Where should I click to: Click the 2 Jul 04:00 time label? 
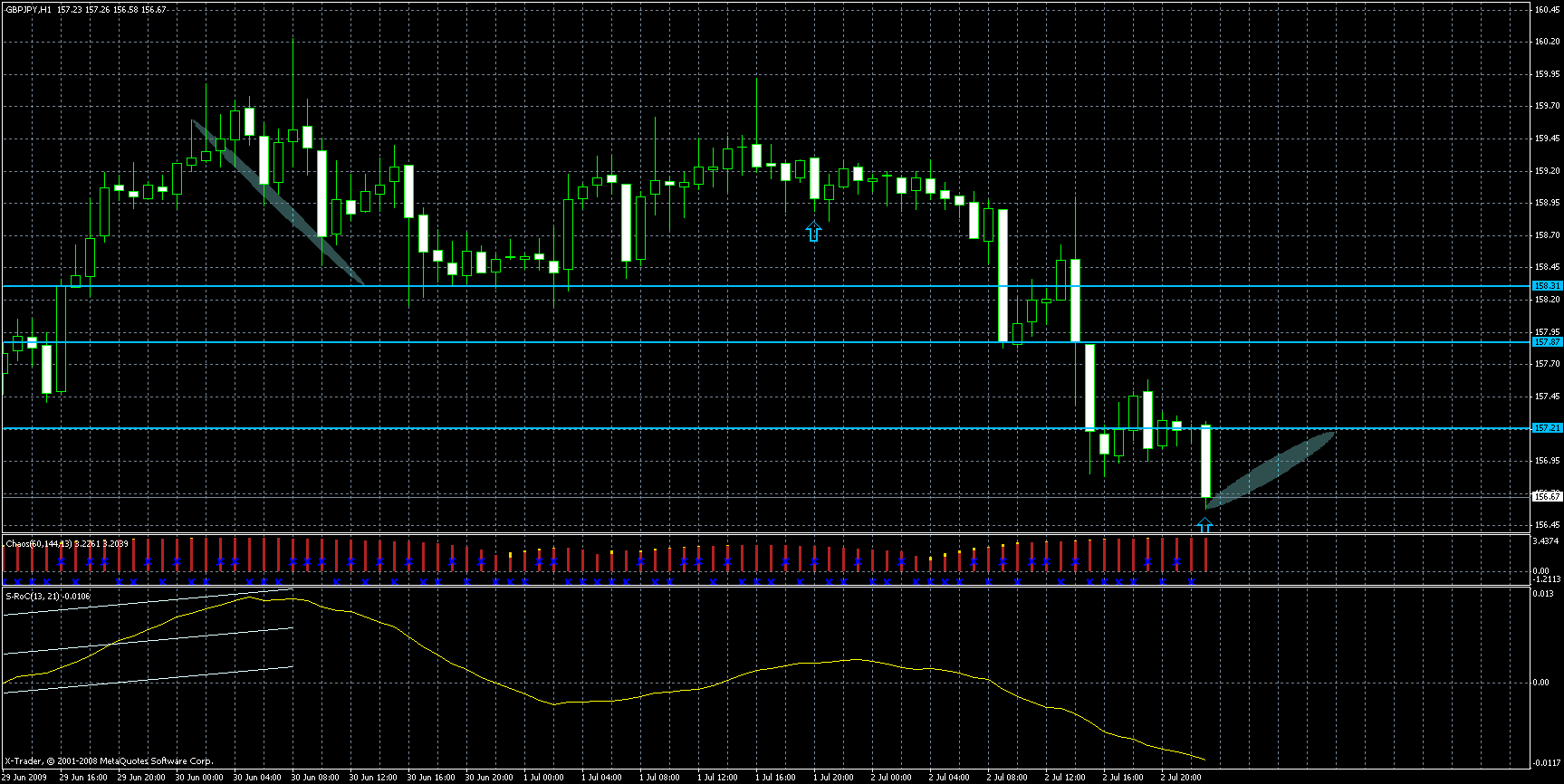click(x=950, y=778)
